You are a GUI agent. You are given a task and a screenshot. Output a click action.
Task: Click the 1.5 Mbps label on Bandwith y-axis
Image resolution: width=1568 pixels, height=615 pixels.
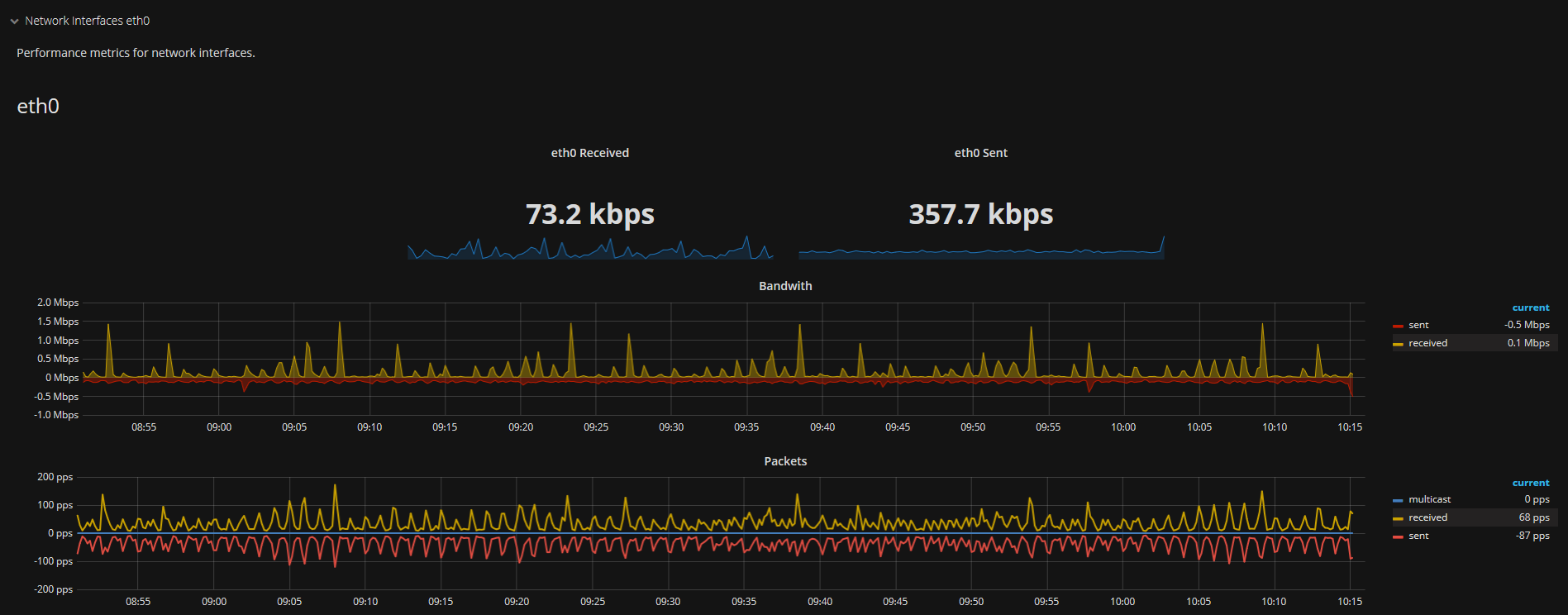(x=58, y=322)
